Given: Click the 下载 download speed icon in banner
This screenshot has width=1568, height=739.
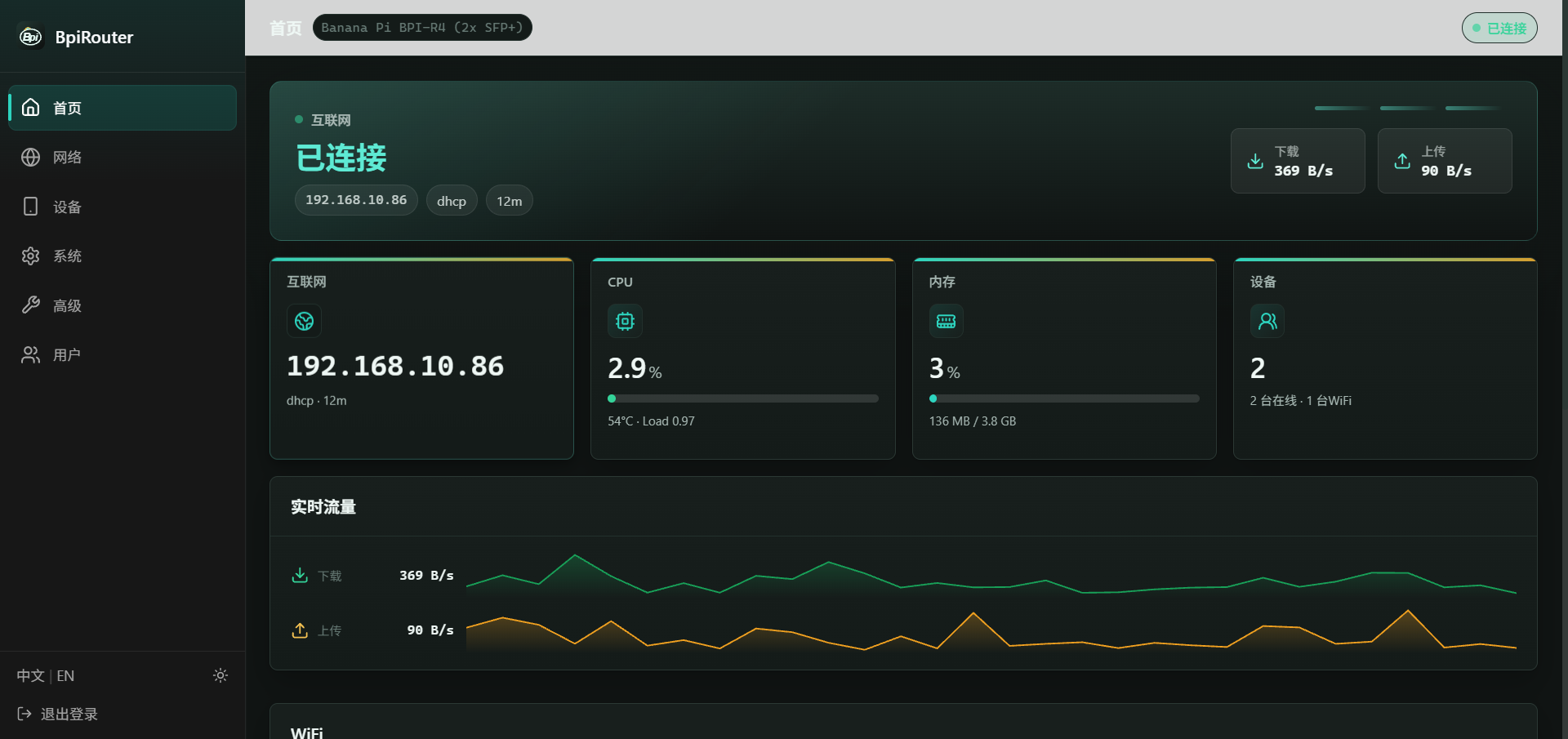Looking at the screenshot, I should 1255,161.
